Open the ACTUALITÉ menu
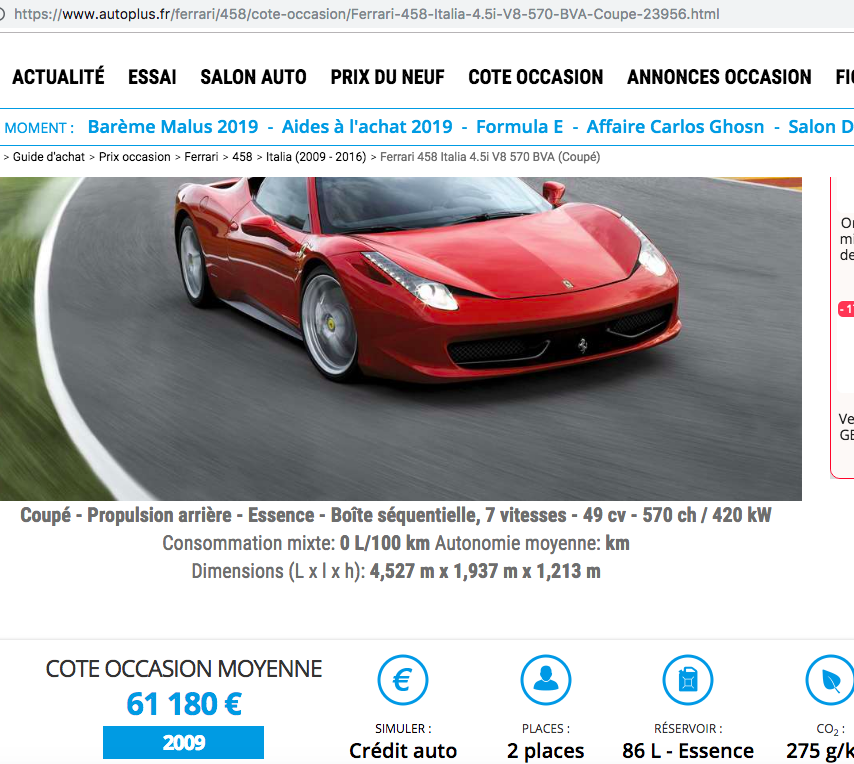This screenshot has width=854, height=764. pyautogui.click(x=58, y=77)
